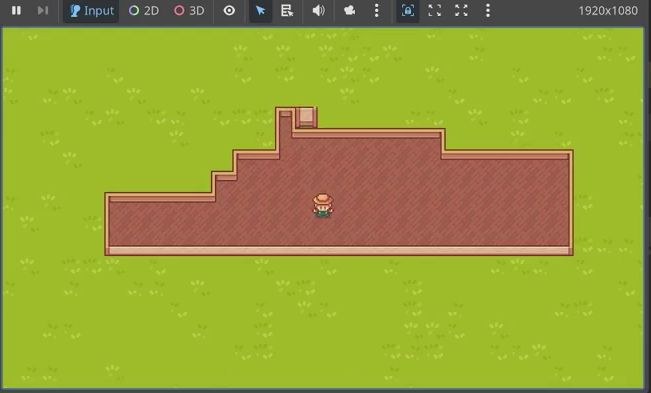Viewport: 651px width, 393px height.
Task: Mute the game audio speaker icon
Action: (x=318, y=10)
